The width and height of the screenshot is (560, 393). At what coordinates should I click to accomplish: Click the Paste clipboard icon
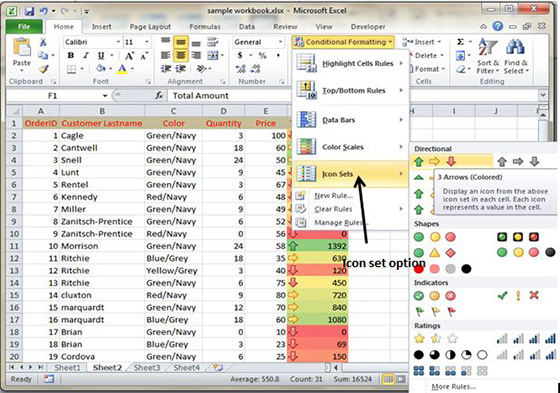[21, 47]
